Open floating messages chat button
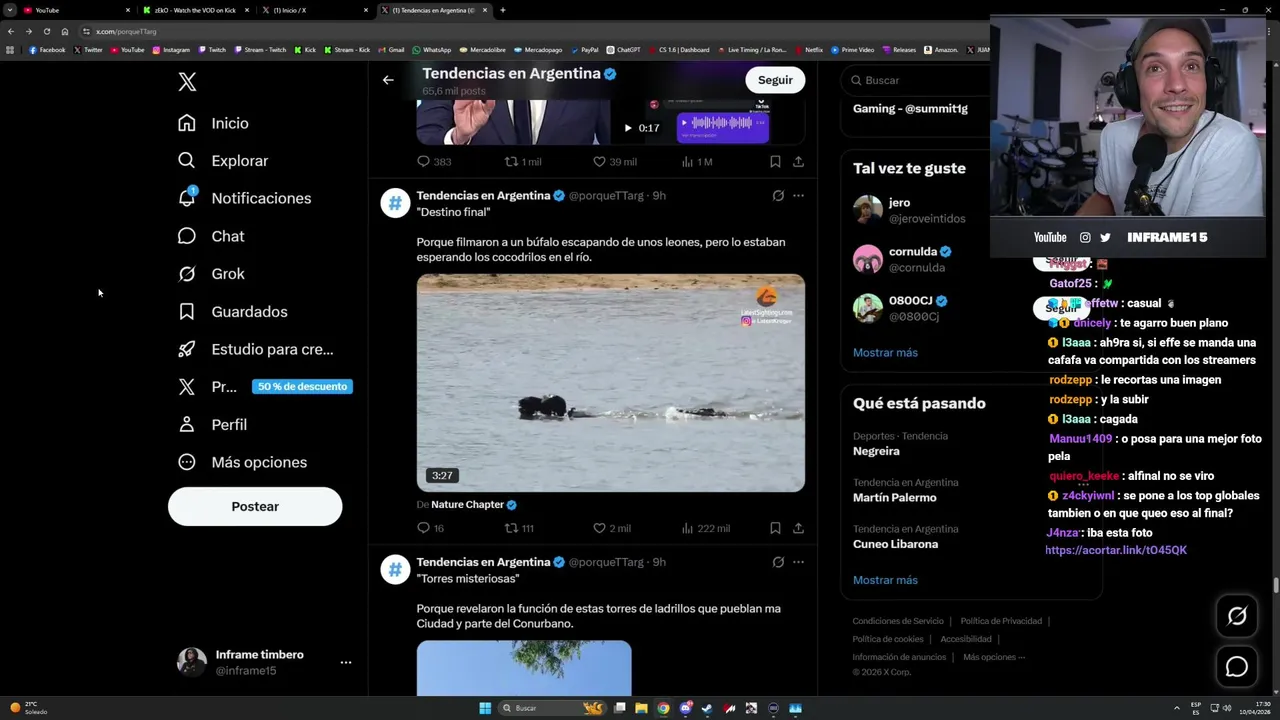1280x720 pixels. click(x=1237, y=667)
